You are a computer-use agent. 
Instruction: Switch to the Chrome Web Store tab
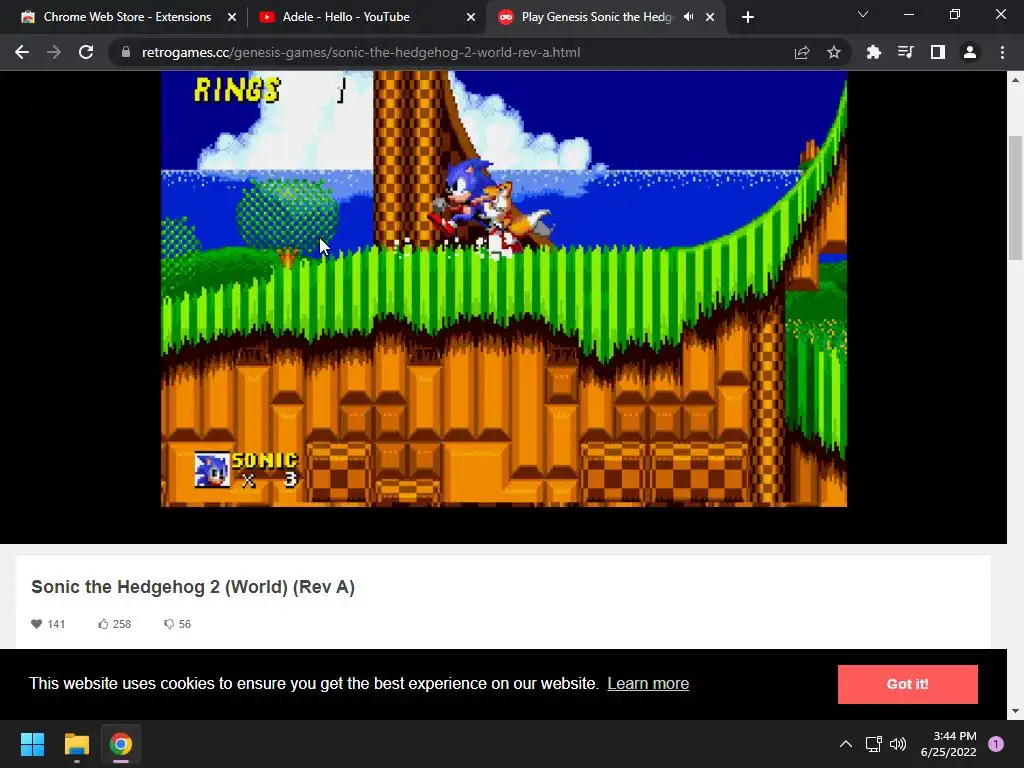(127, 17)
